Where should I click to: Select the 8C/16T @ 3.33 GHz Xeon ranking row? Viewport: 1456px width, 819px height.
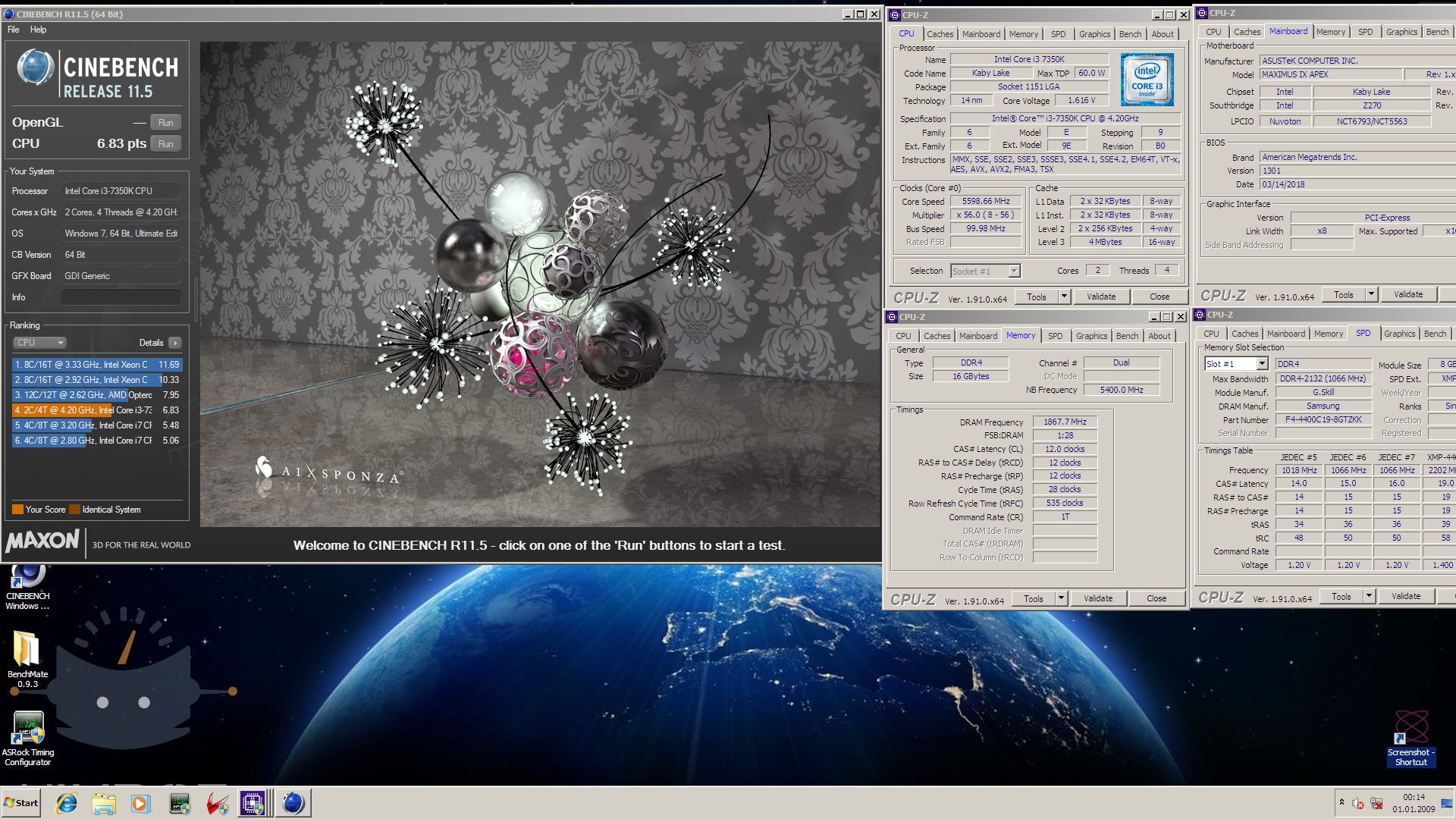(x=97, y=365)
